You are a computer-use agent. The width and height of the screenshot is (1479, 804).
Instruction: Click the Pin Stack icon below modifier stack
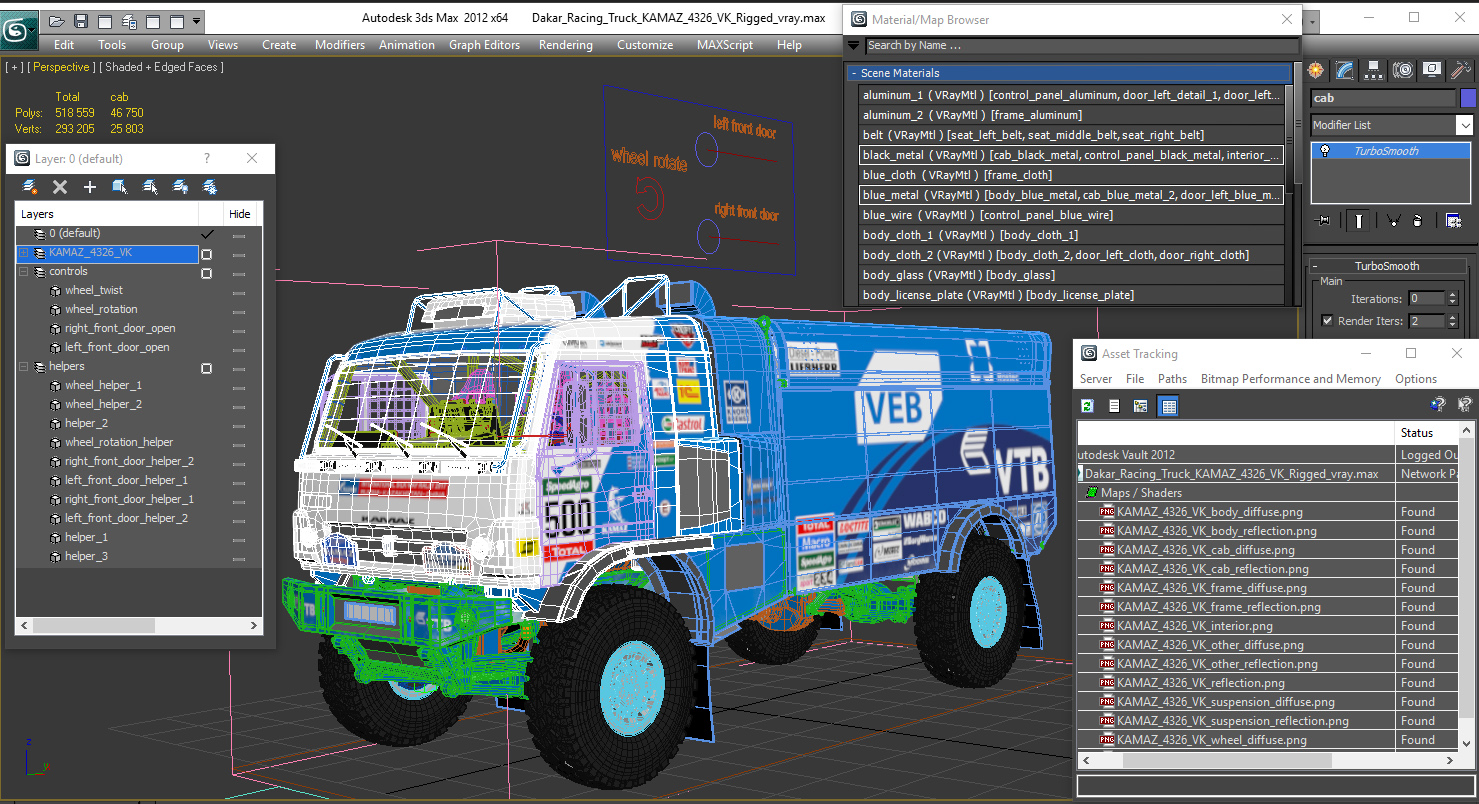1324,221
